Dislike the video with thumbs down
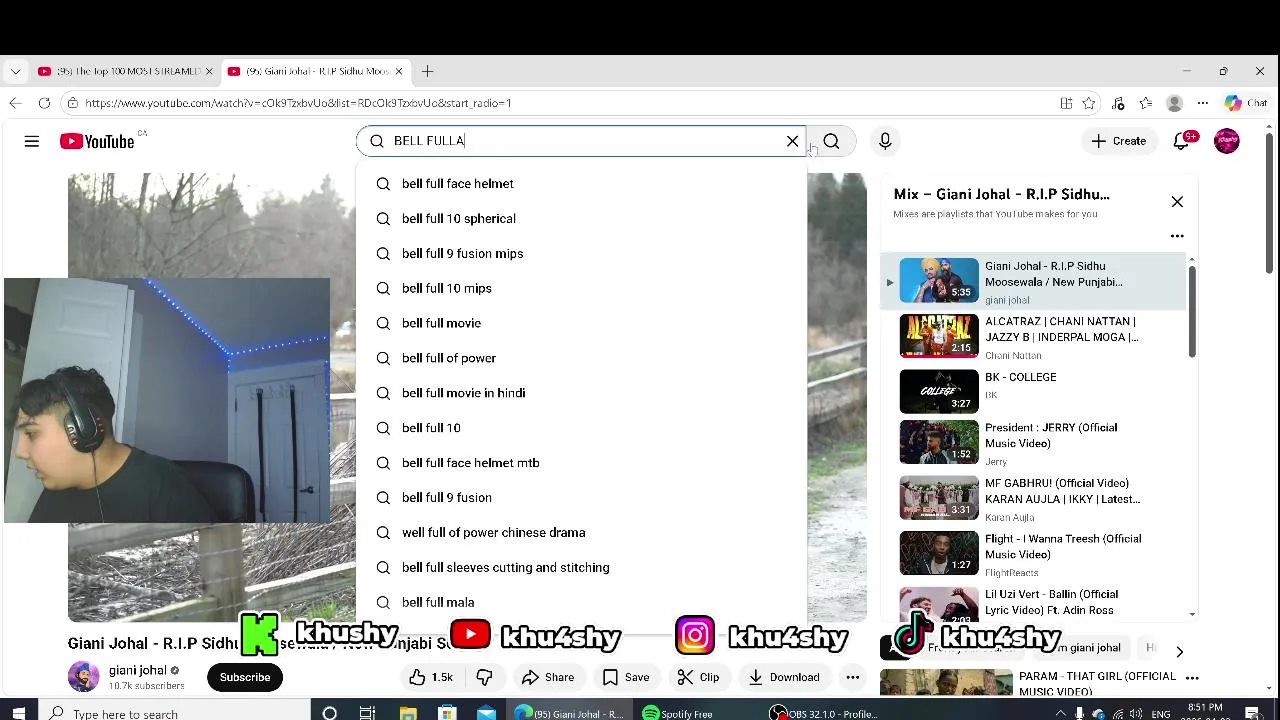The width and height of the screenshot is (1280, 720). (x=484, y=677)
